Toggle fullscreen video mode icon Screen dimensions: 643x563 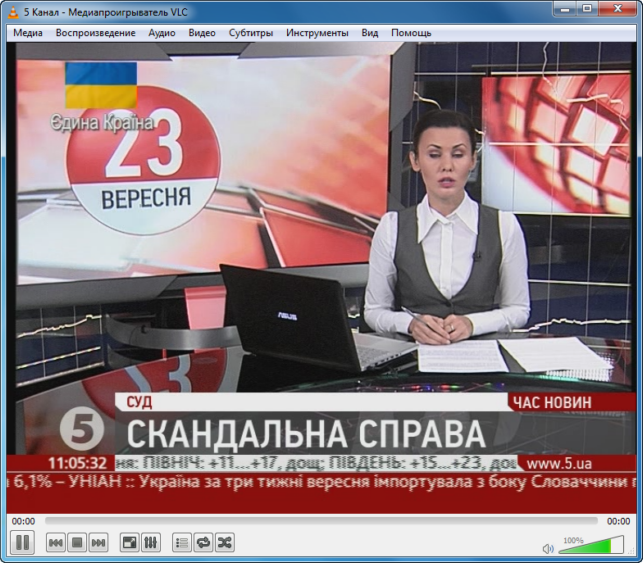coord(129,543)
